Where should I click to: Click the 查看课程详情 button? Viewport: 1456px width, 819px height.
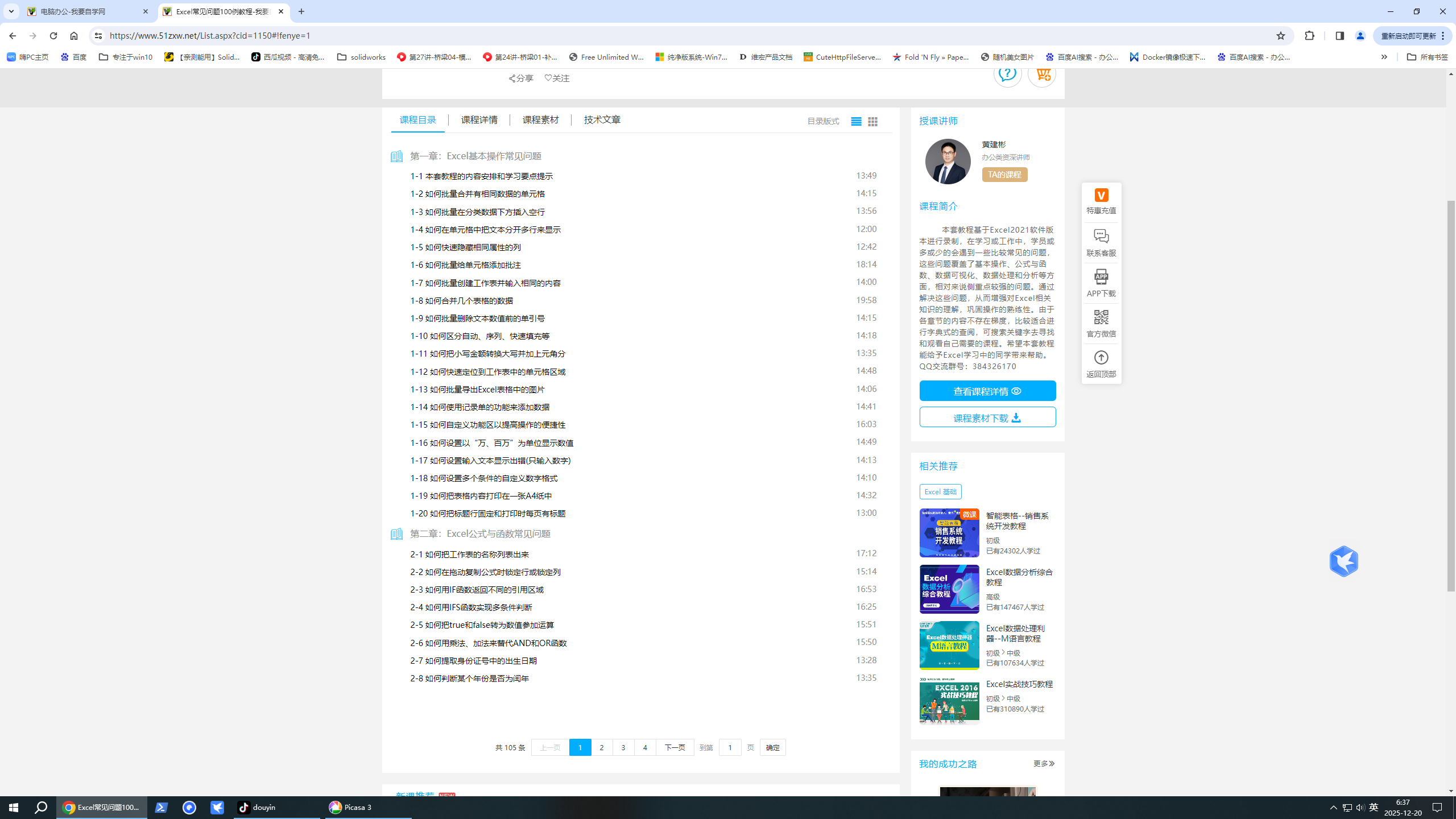987,391
